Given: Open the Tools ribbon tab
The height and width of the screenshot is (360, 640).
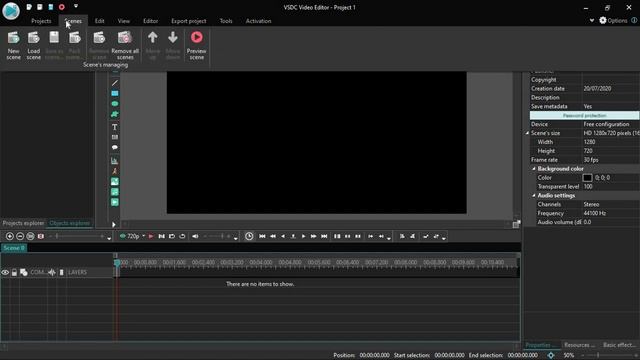Looking at the screenshot, I should tap(226, 21).
